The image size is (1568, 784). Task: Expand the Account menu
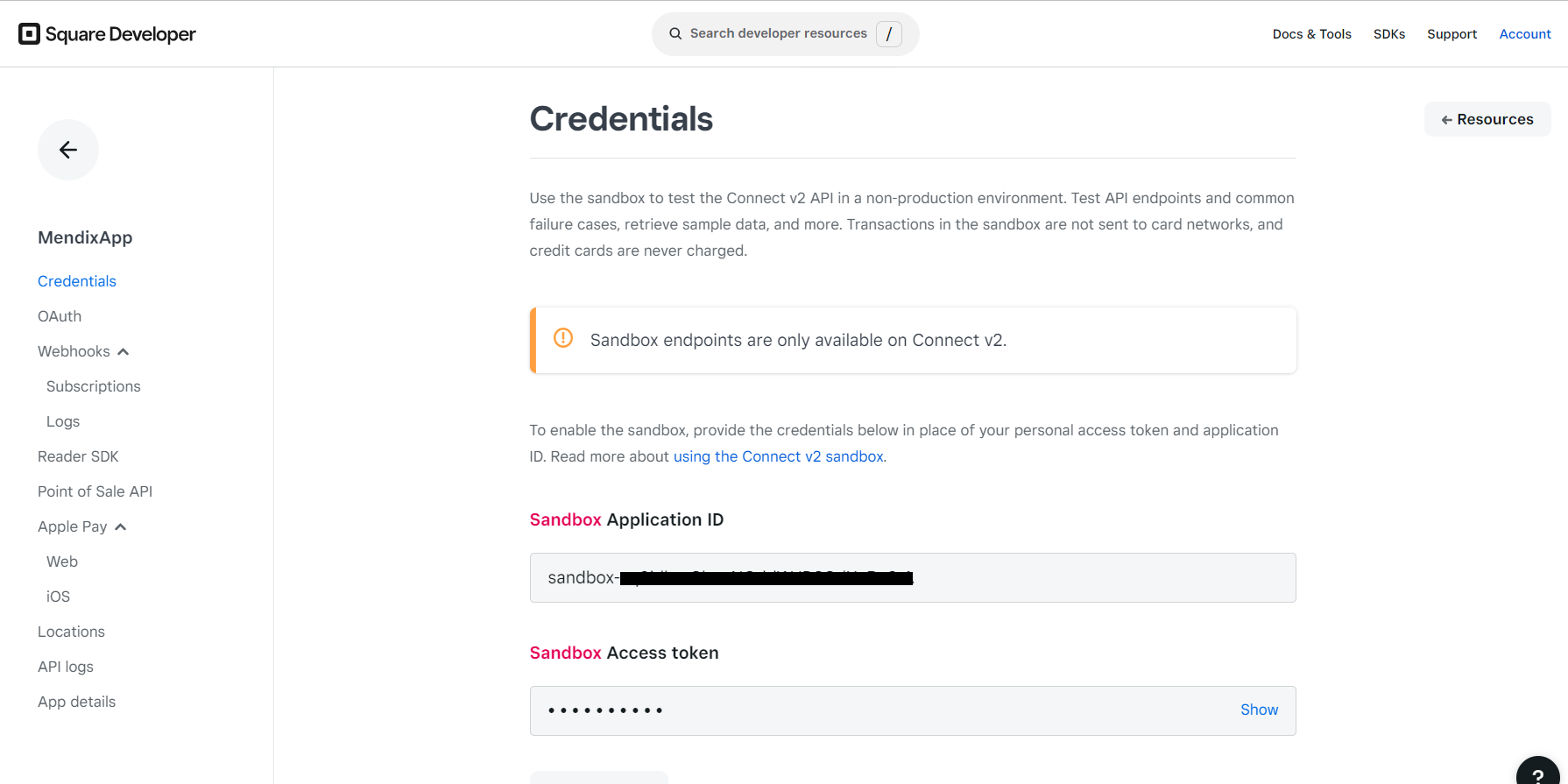1524,33
